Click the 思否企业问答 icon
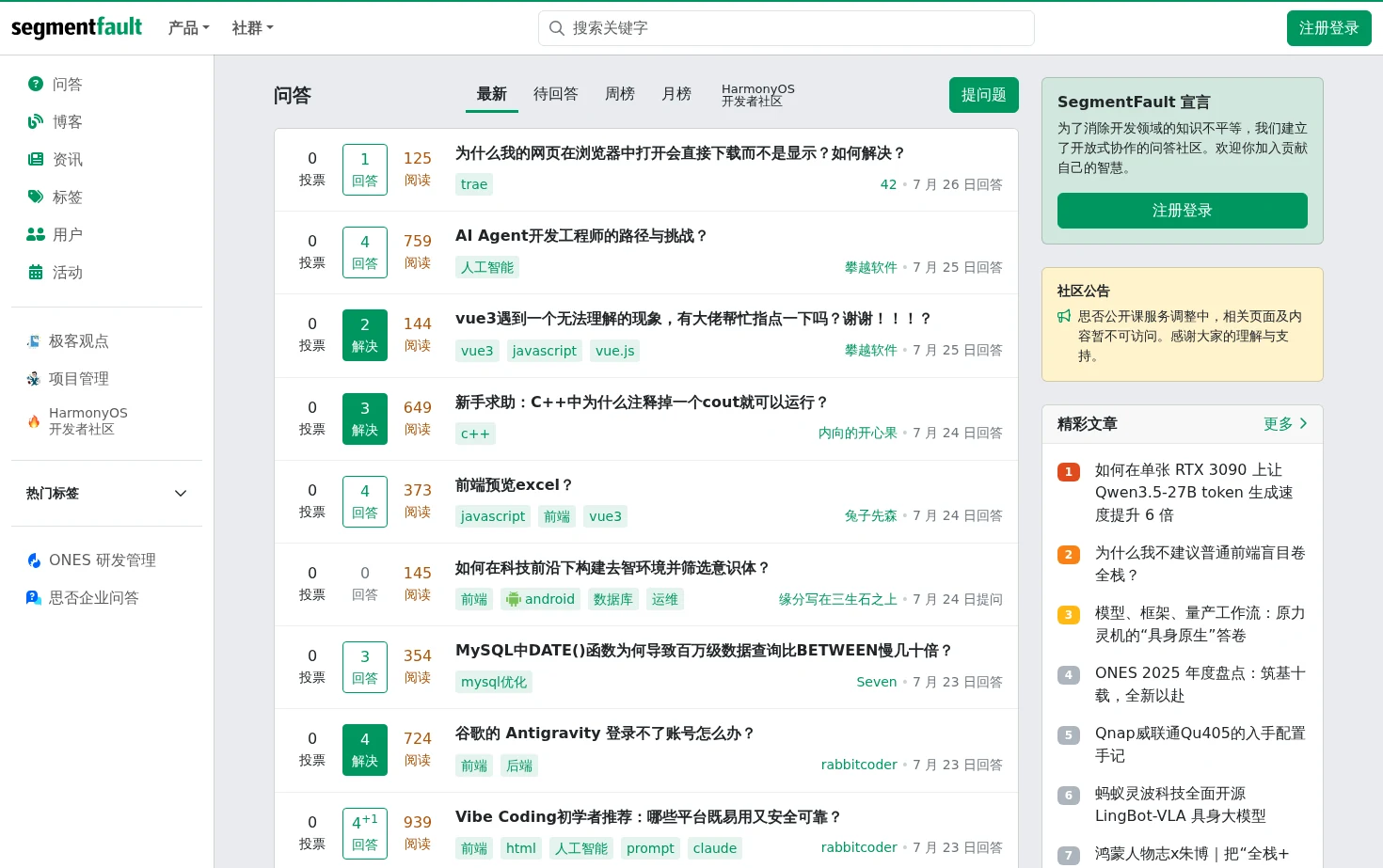This screenshot has width=1383, height=868. point(34,598)
